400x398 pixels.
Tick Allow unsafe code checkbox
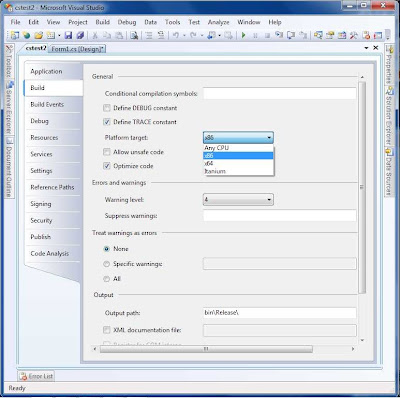[x=107, y=152]
